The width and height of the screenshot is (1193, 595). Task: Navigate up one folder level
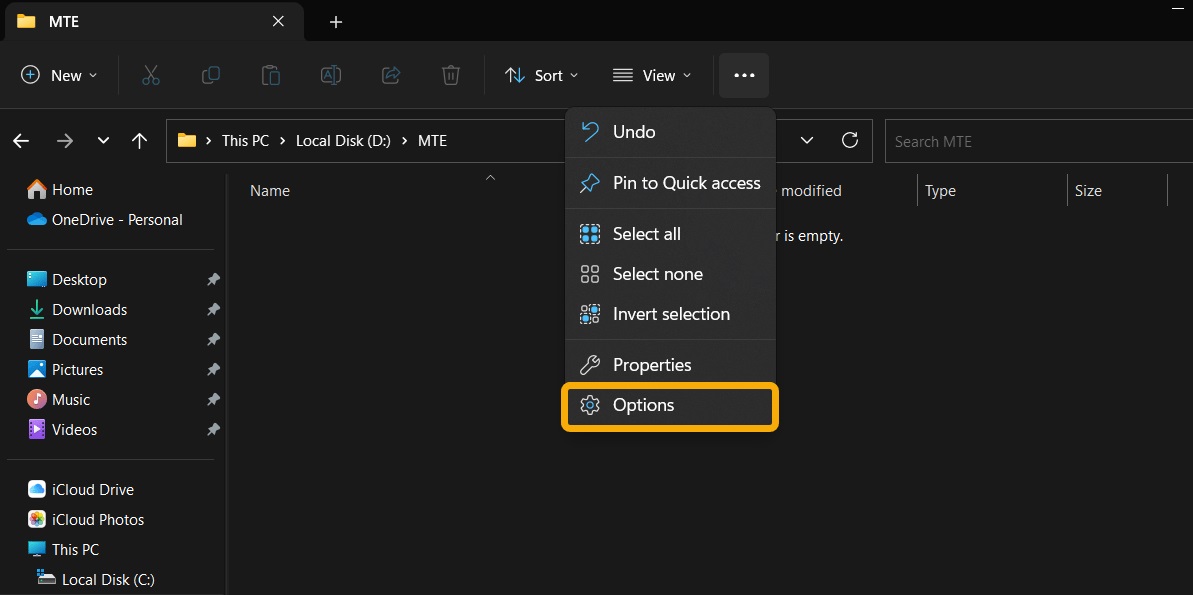(x=139, y=141)
